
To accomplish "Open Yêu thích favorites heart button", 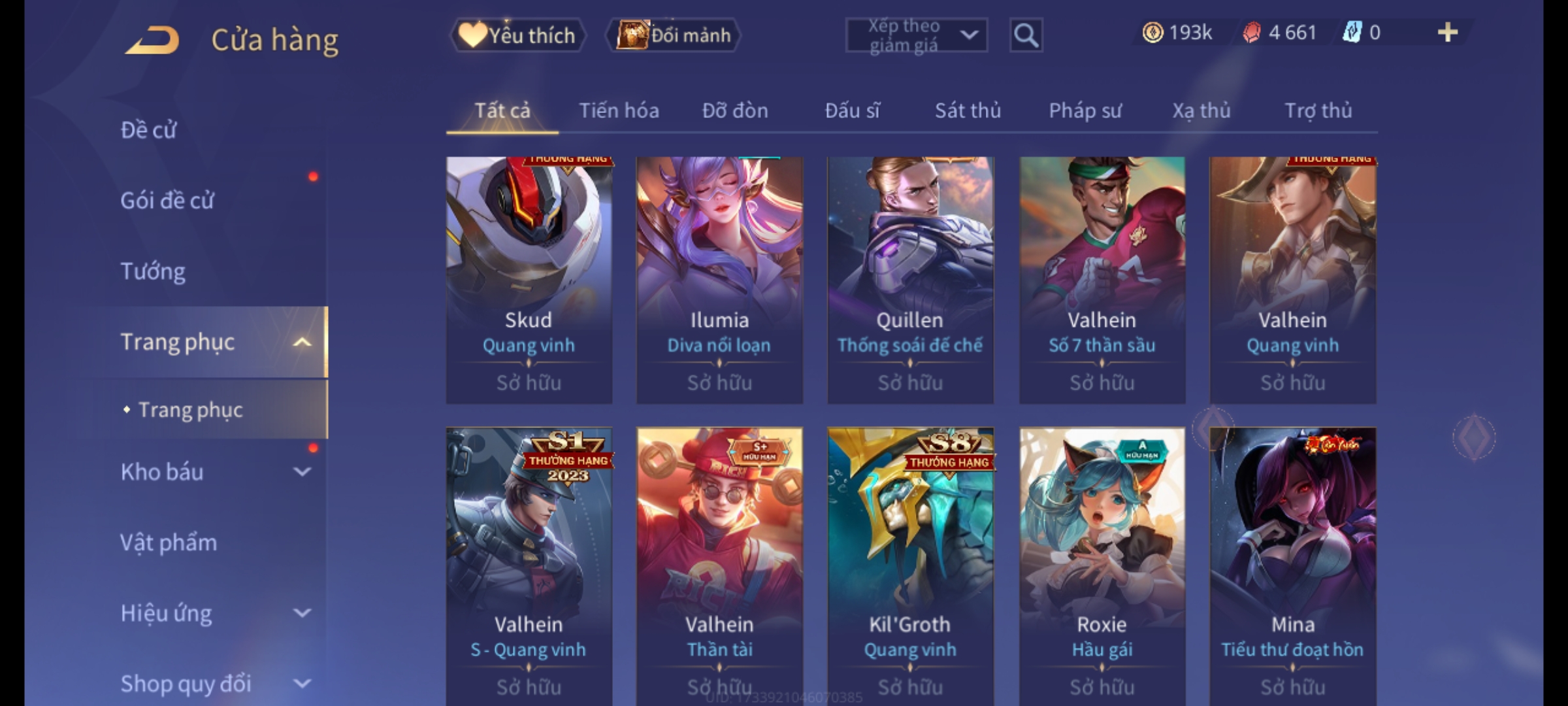I will click(517, 35).
